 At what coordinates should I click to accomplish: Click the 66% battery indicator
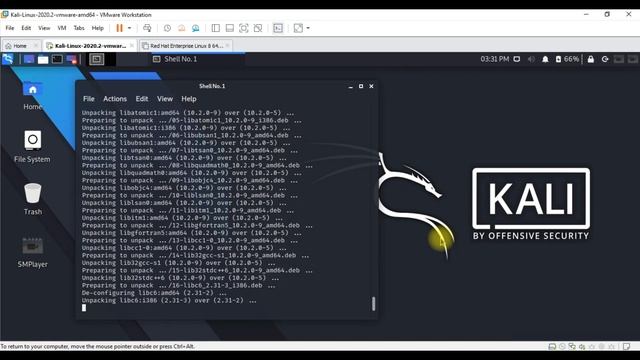click(x=567, y=59)
